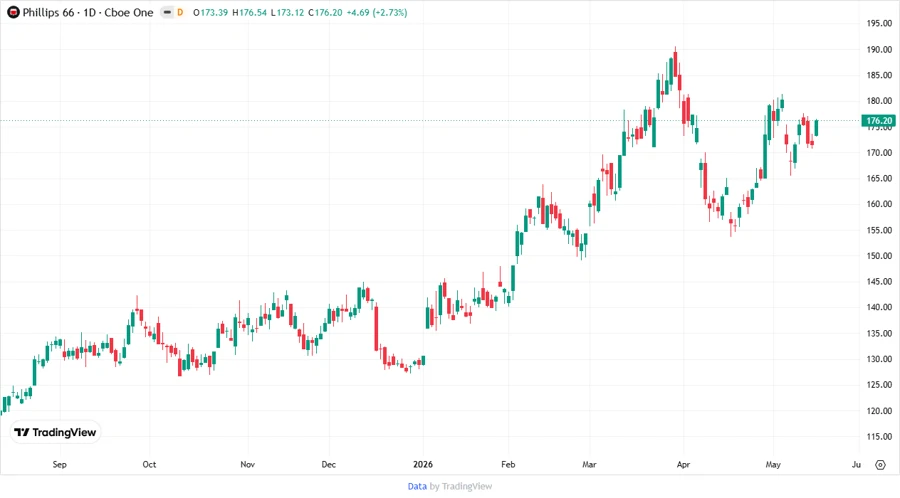This screenshot has width=900, height=498.
Task: Click the Feb time axis label
Action: 508,464
